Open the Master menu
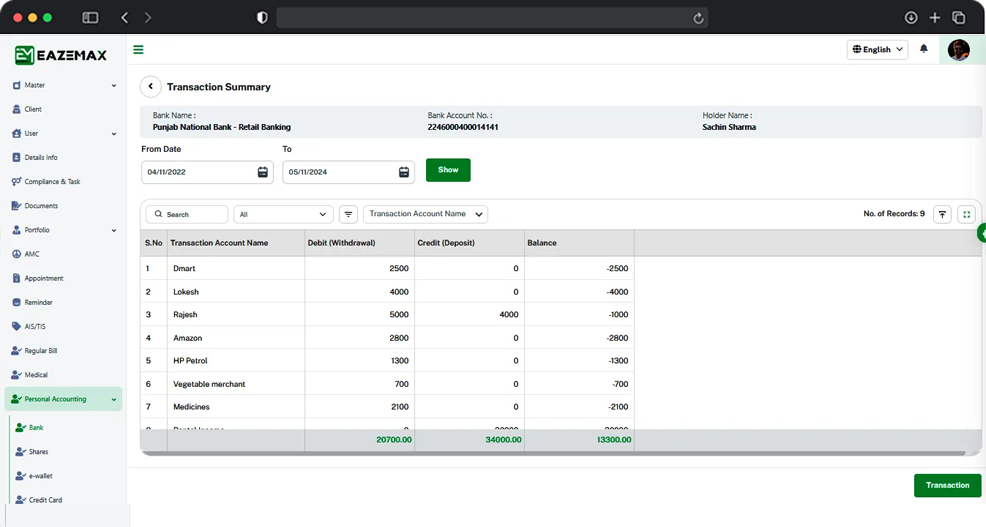This screenshot has width=986, height=527. pos(64,86)
